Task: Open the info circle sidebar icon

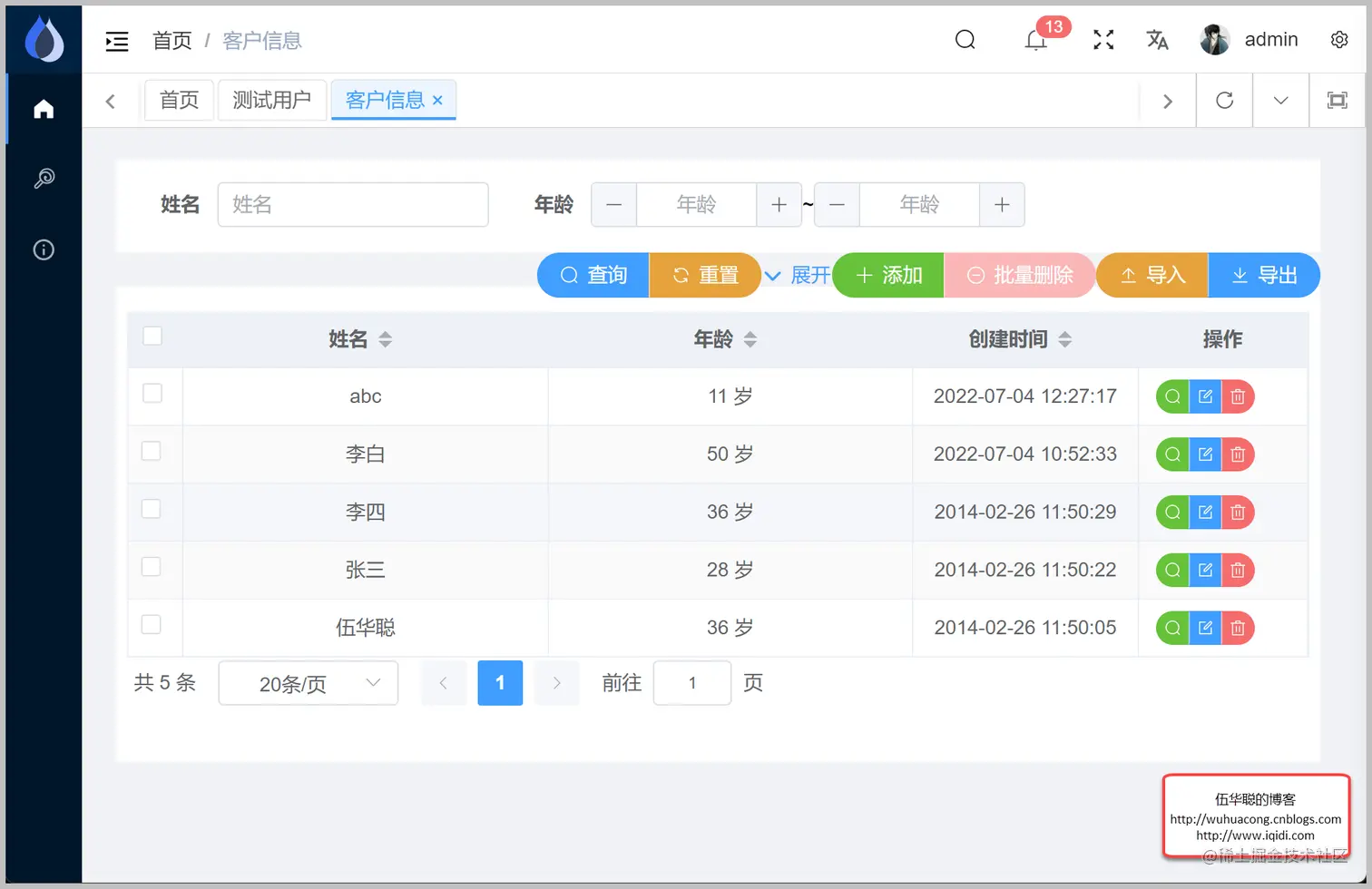Action: (x=44, y=249)
